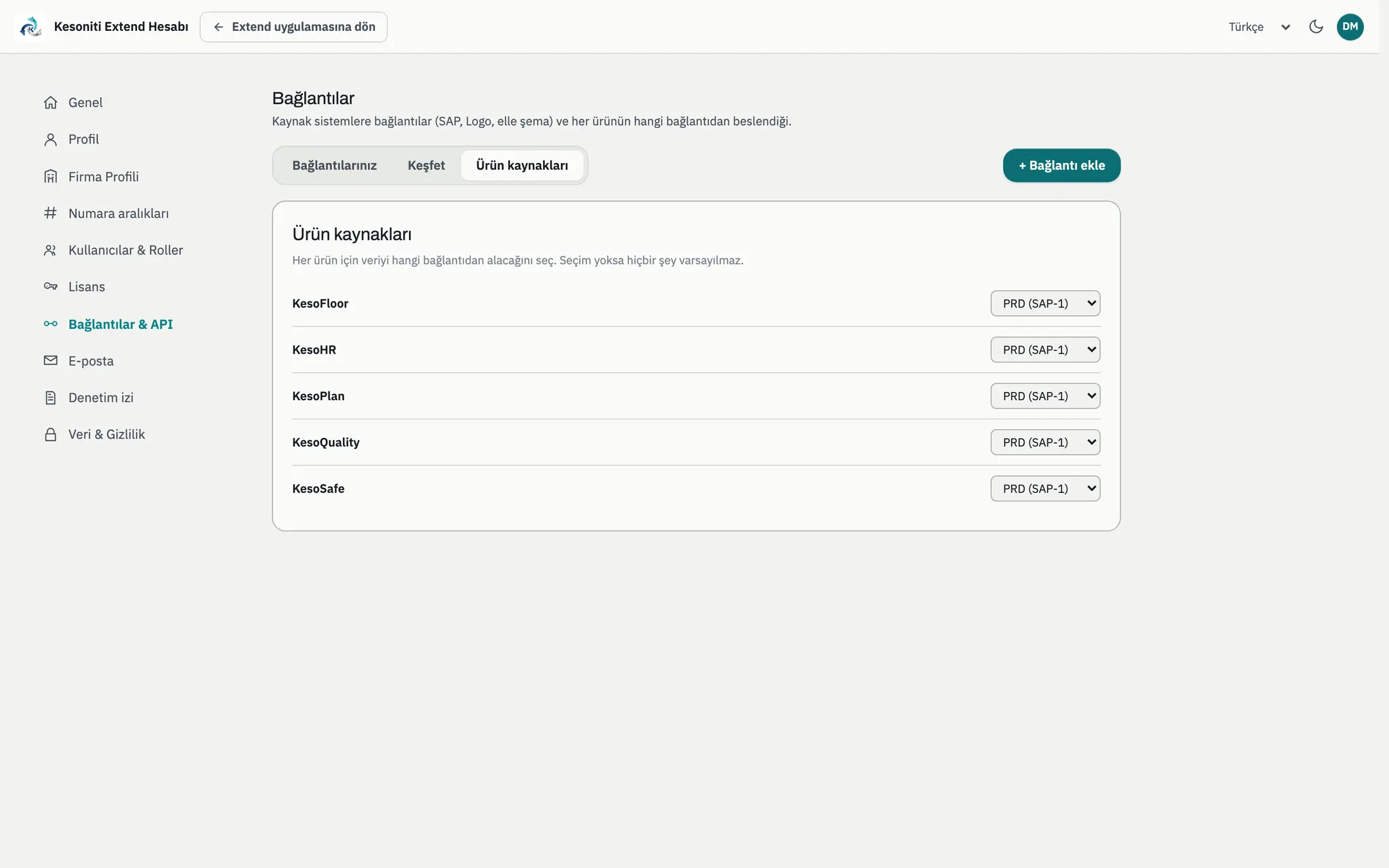Open Denetim izi page
Image resolution: width=1389 pixels, height=868 pixels.
[101, 398]
